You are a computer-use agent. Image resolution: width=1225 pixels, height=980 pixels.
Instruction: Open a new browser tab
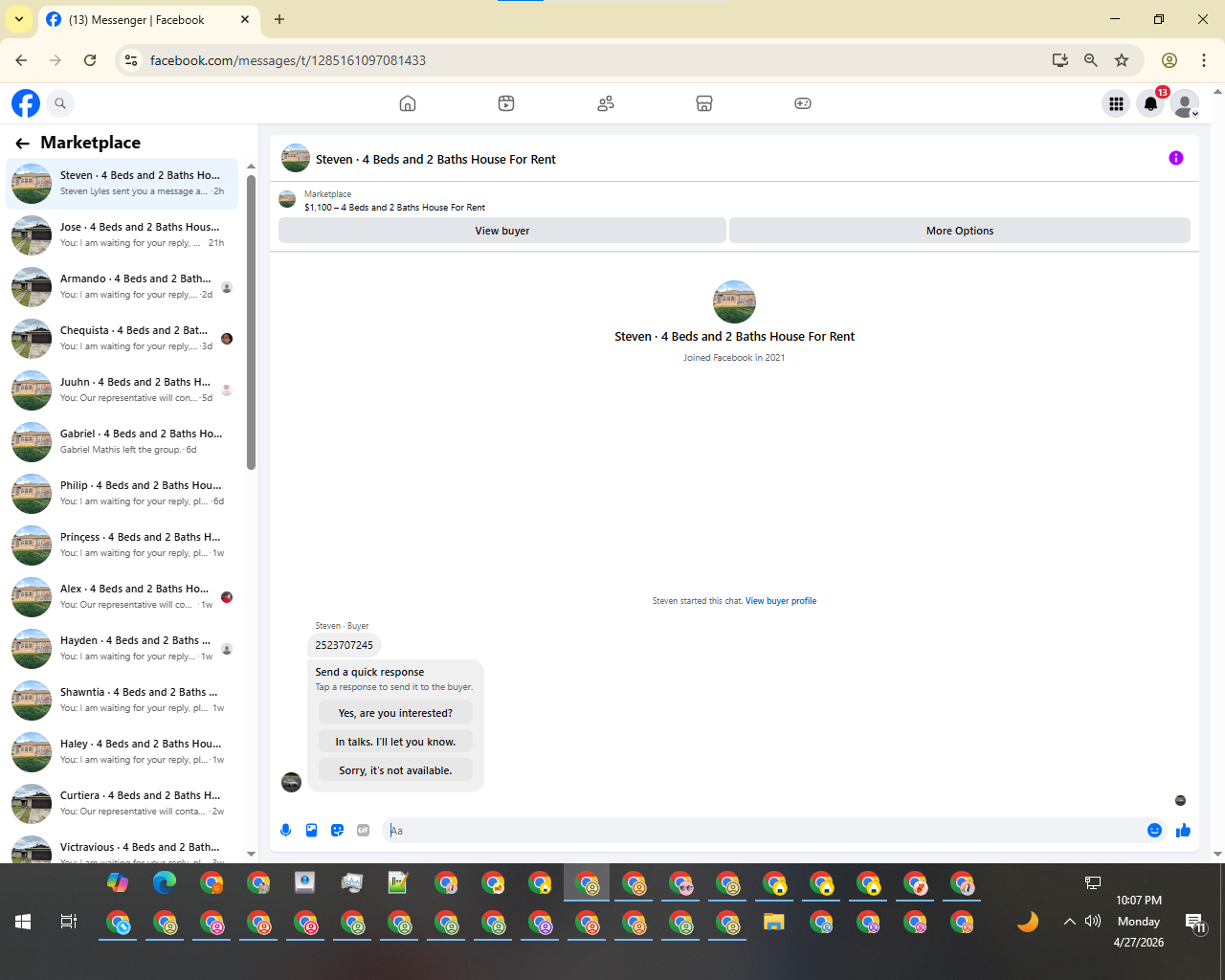[x=278, y=19]
